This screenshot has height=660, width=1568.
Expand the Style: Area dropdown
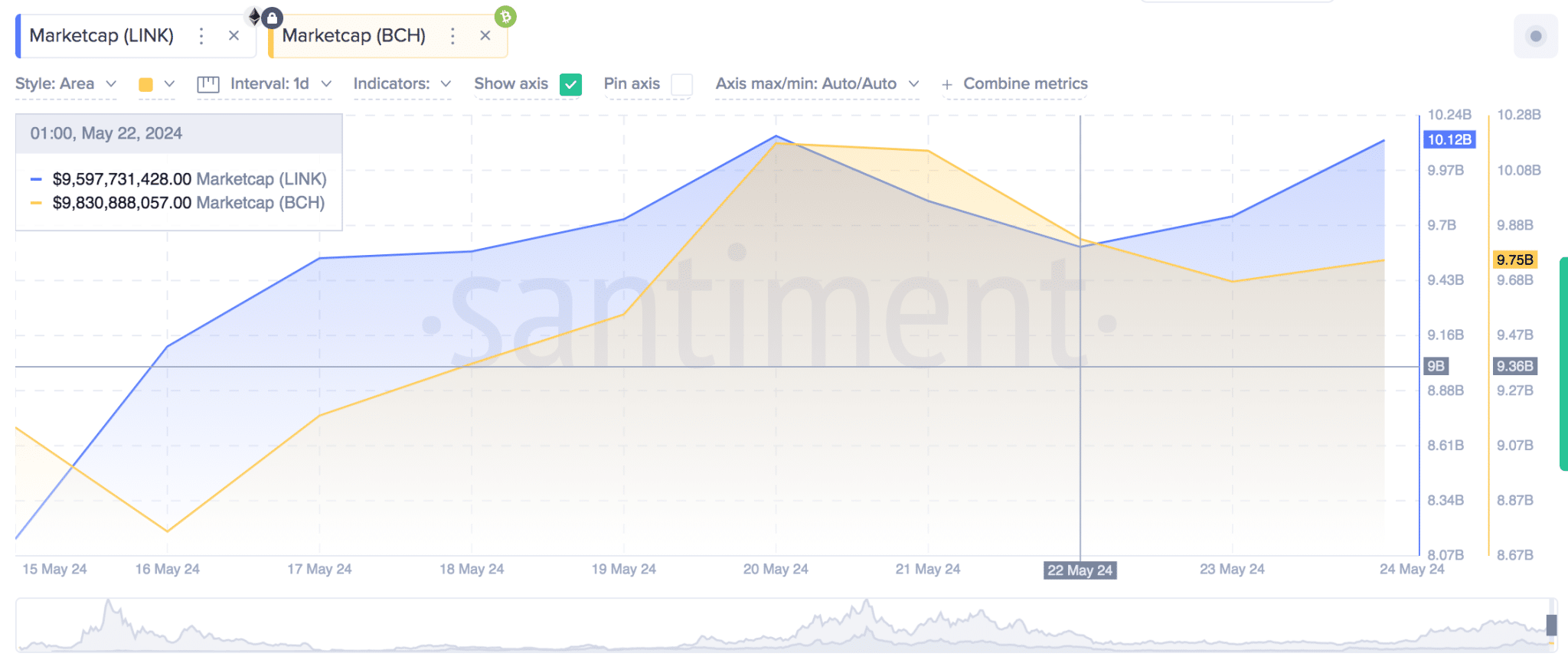66,84
